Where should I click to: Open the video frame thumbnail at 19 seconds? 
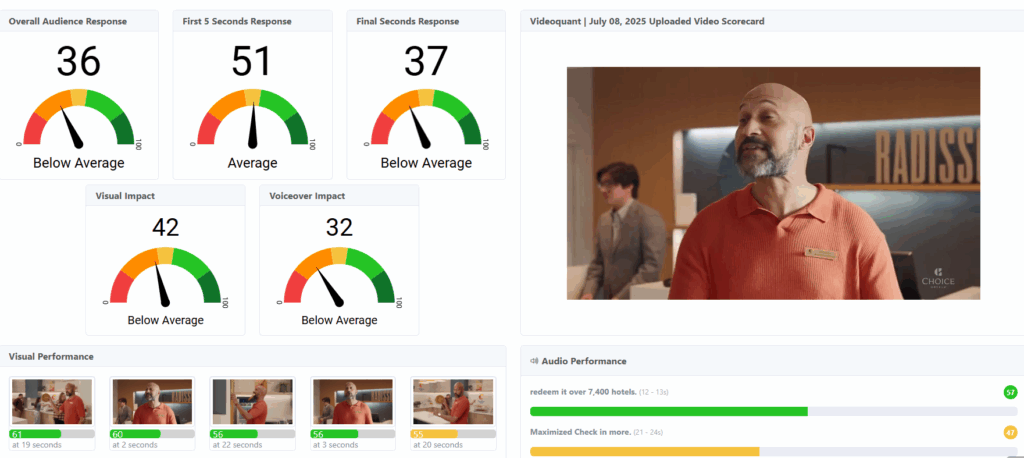coord(52,402)
